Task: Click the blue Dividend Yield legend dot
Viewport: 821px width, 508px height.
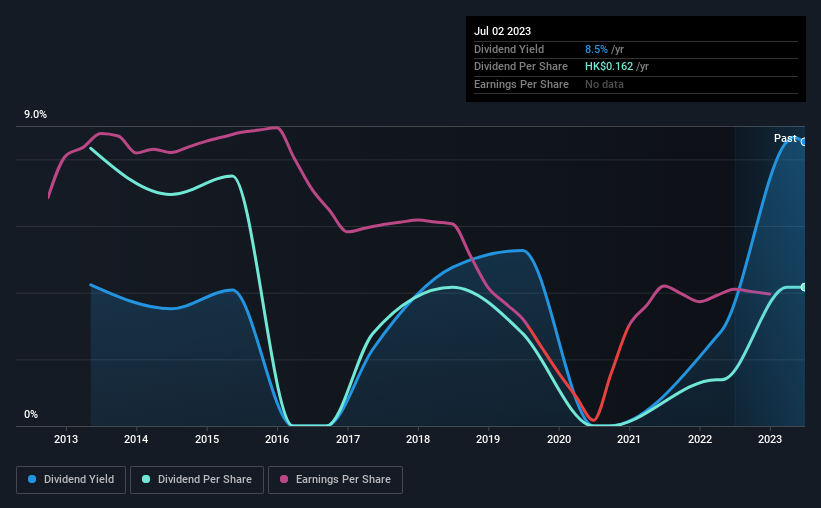Action: (x=32, y=479)
